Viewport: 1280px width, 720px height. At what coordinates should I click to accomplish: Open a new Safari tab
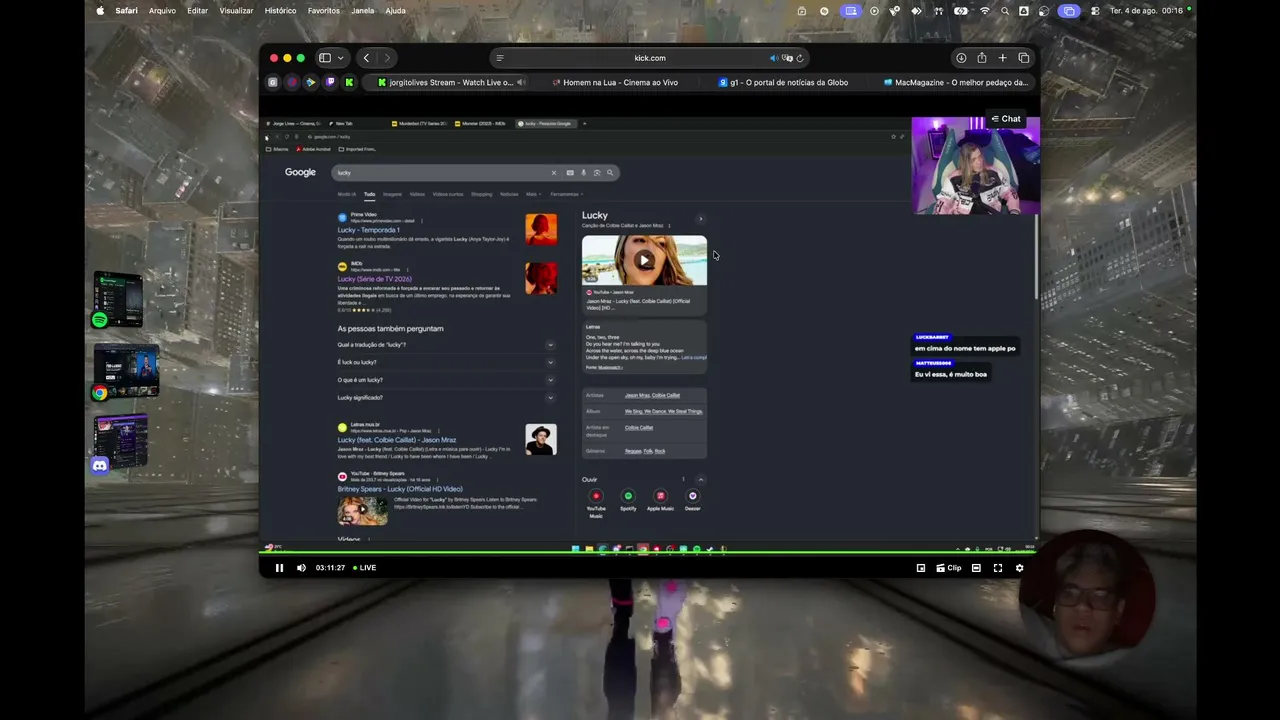(1002, 58)
